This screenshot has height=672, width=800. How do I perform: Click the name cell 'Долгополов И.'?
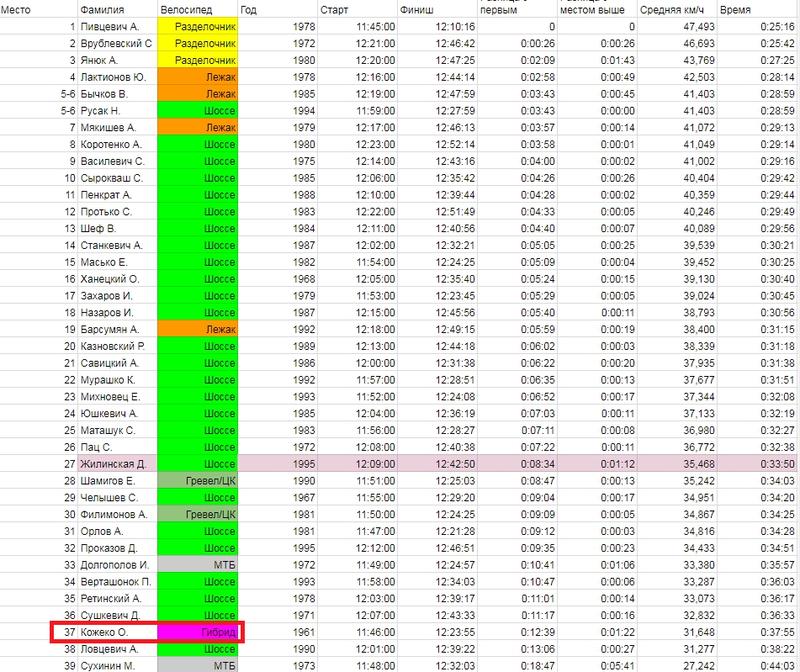coord(118,565)
